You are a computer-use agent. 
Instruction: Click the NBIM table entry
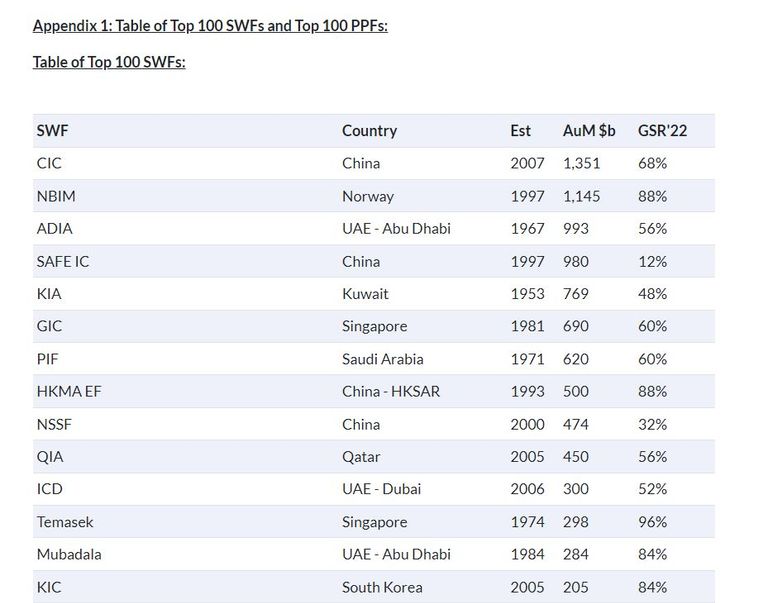click(56, 196)
